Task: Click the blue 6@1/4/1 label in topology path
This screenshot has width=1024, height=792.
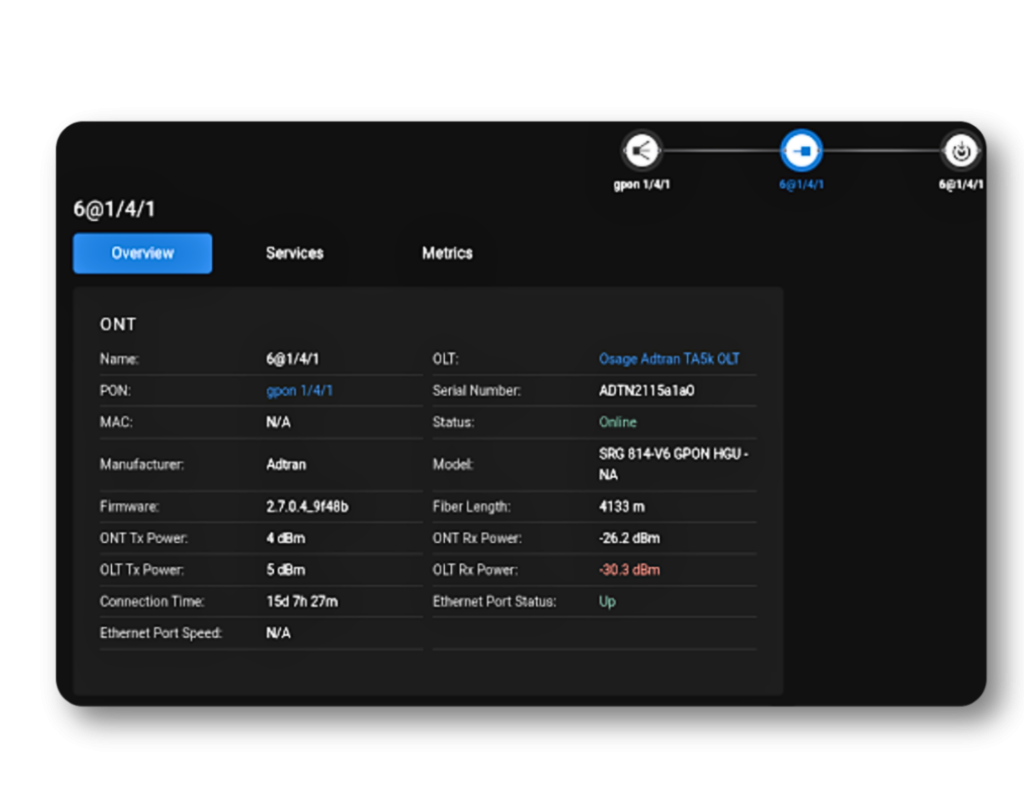Action: point(801,185)
